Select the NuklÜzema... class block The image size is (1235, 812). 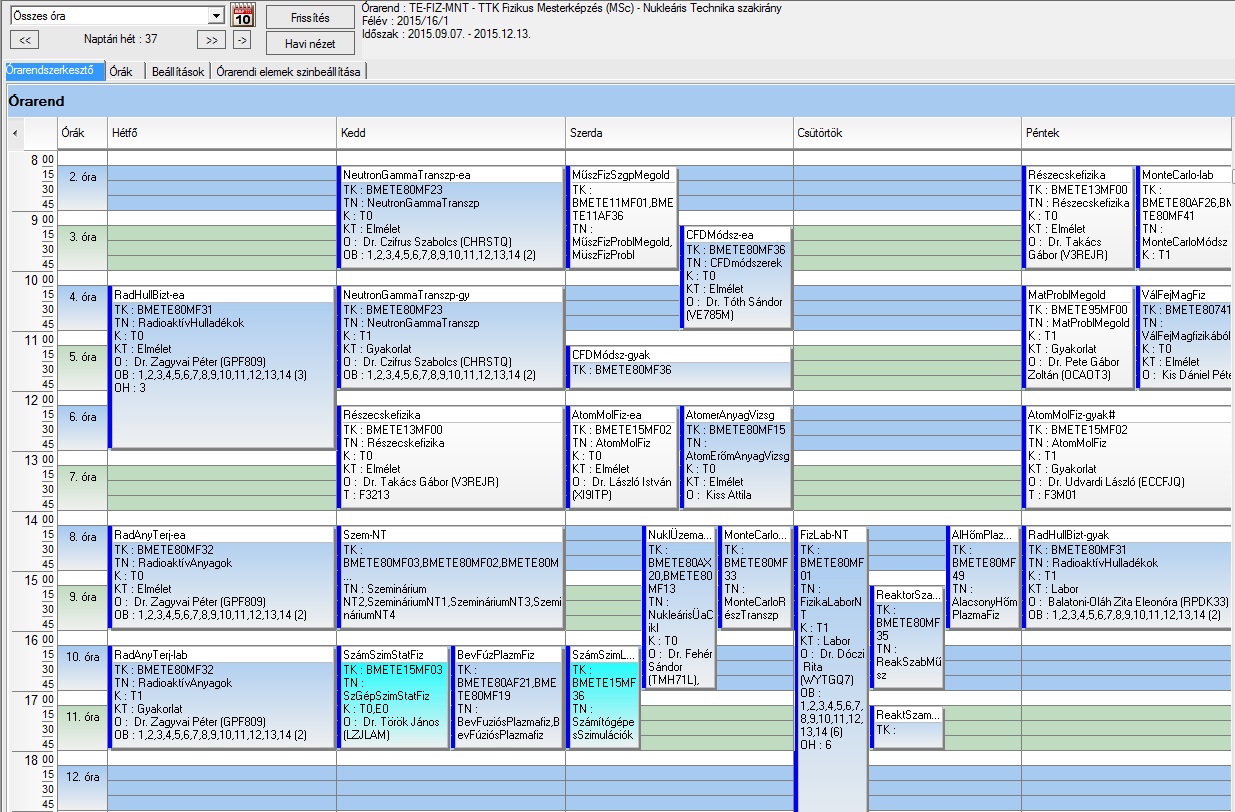pos(680,607)
